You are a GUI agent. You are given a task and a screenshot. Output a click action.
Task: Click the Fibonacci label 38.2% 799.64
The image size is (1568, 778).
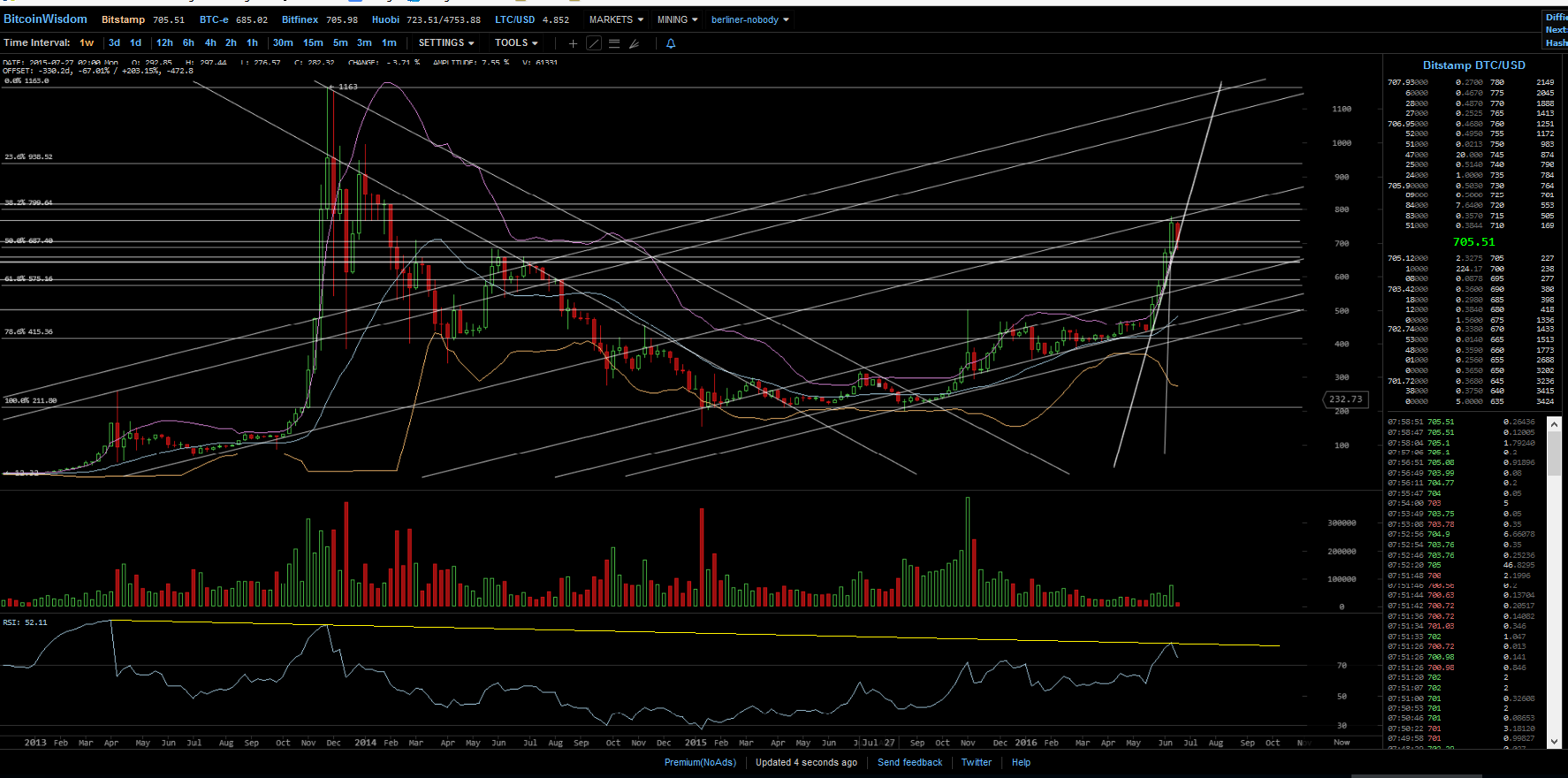click(28, 202)
